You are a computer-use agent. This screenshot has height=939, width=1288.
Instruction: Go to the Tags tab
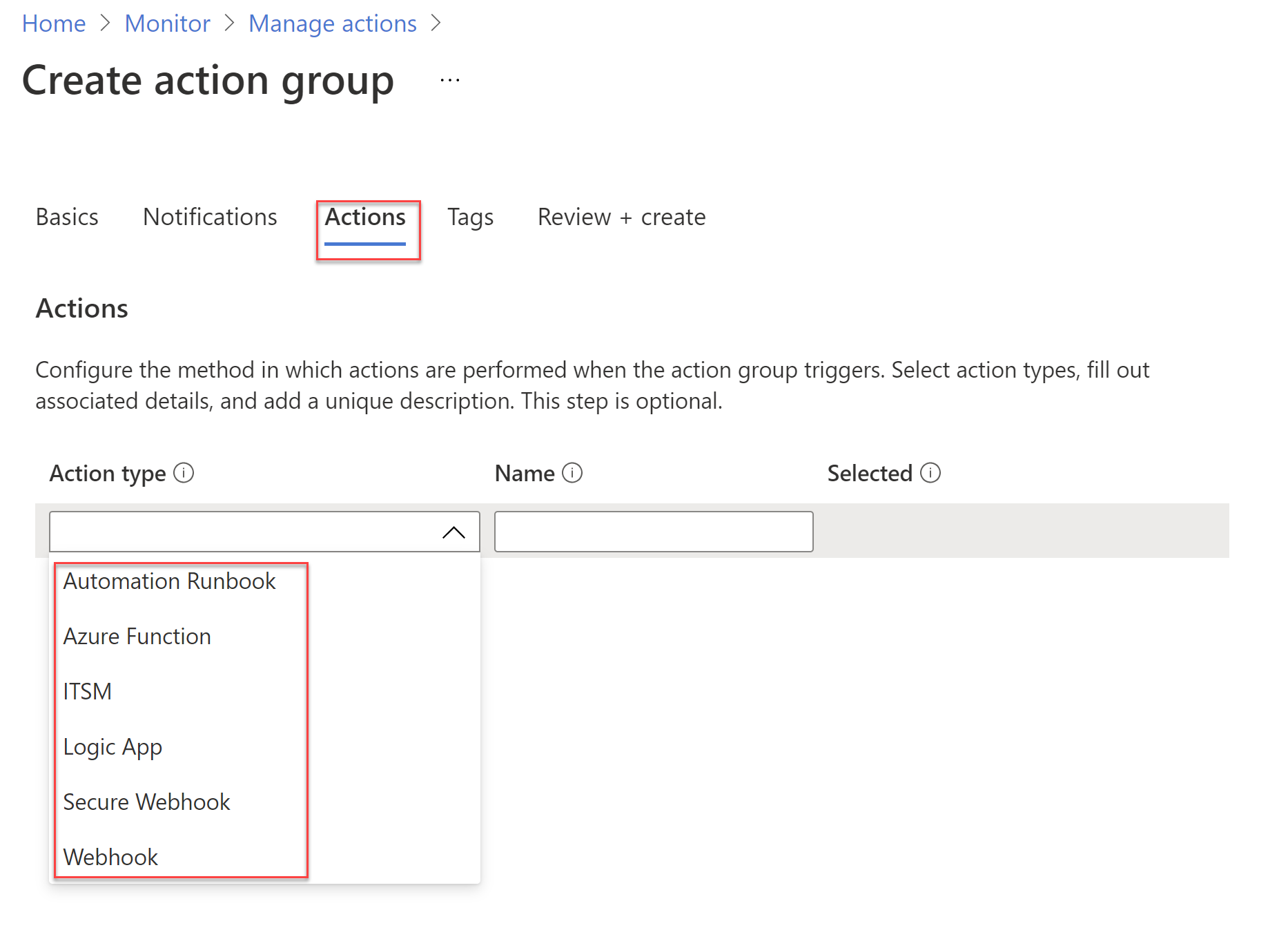tap(470, 217)
